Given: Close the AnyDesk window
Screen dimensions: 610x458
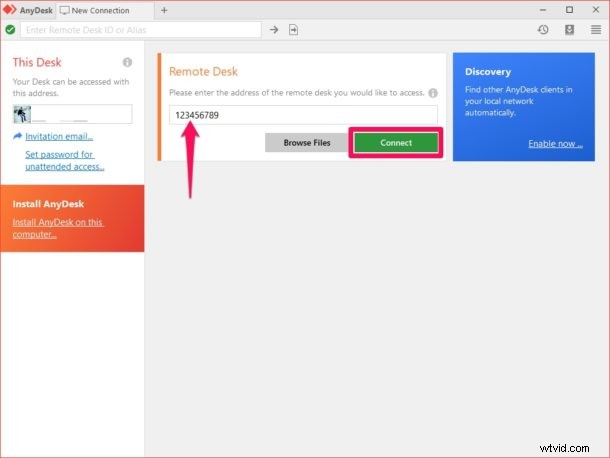Looking at the screenshot, I should 596,10.
